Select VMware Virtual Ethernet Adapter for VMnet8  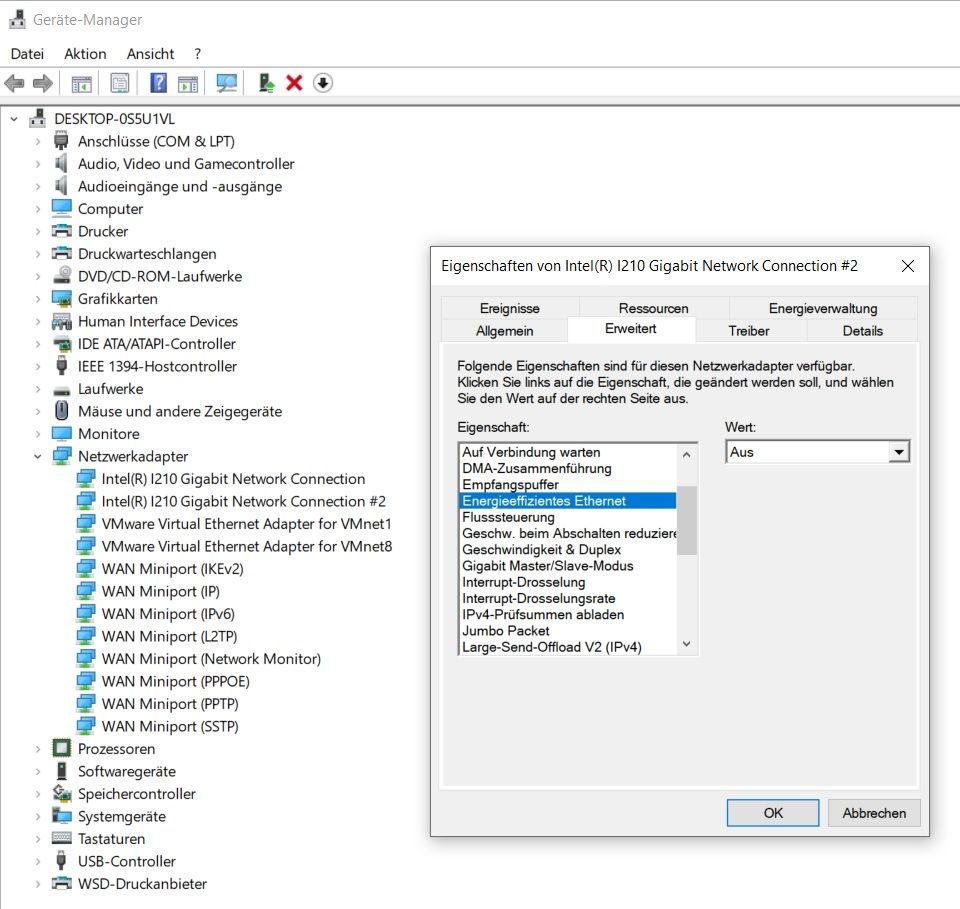[247, 546]
